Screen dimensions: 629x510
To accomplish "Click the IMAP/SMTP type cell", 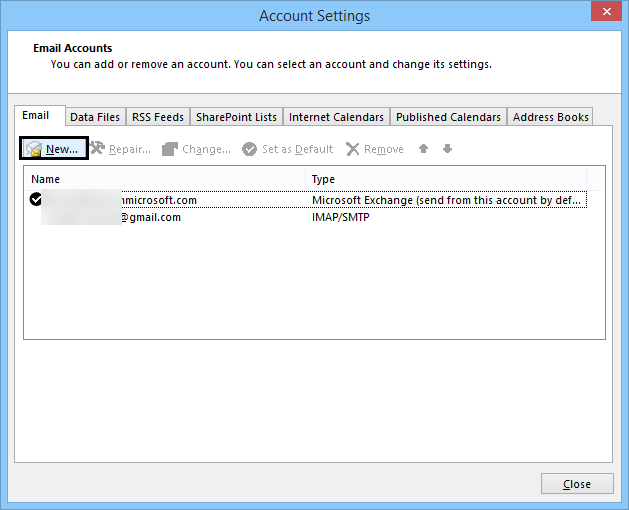I will (x=341, y=217).
